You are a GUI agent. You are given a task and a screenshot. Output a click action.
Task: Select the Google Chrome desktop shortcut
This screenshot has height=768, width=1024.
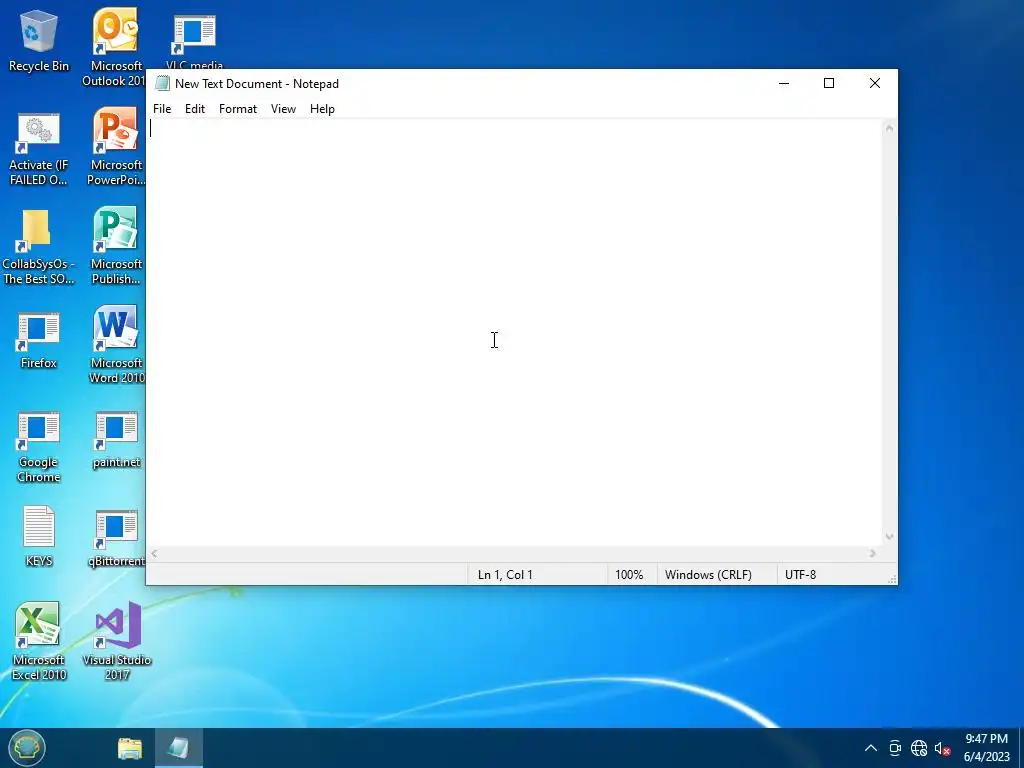point(38,447)
